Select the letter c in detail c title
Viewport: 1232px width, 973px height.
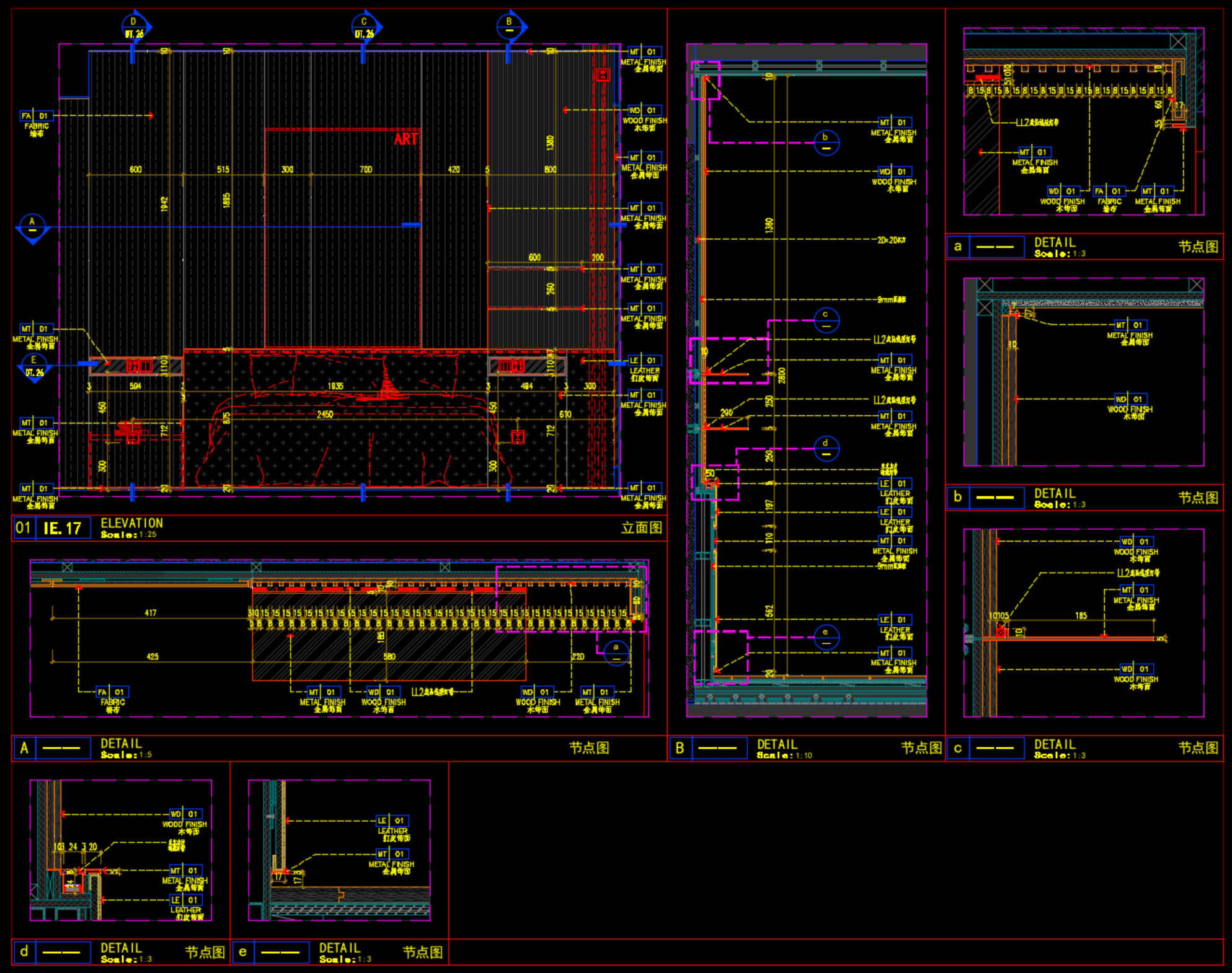(958, 748)
